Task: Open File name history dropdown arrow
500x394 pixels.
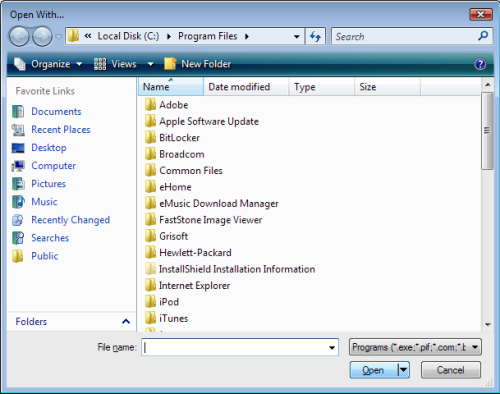Action: (x=332, y=347)
